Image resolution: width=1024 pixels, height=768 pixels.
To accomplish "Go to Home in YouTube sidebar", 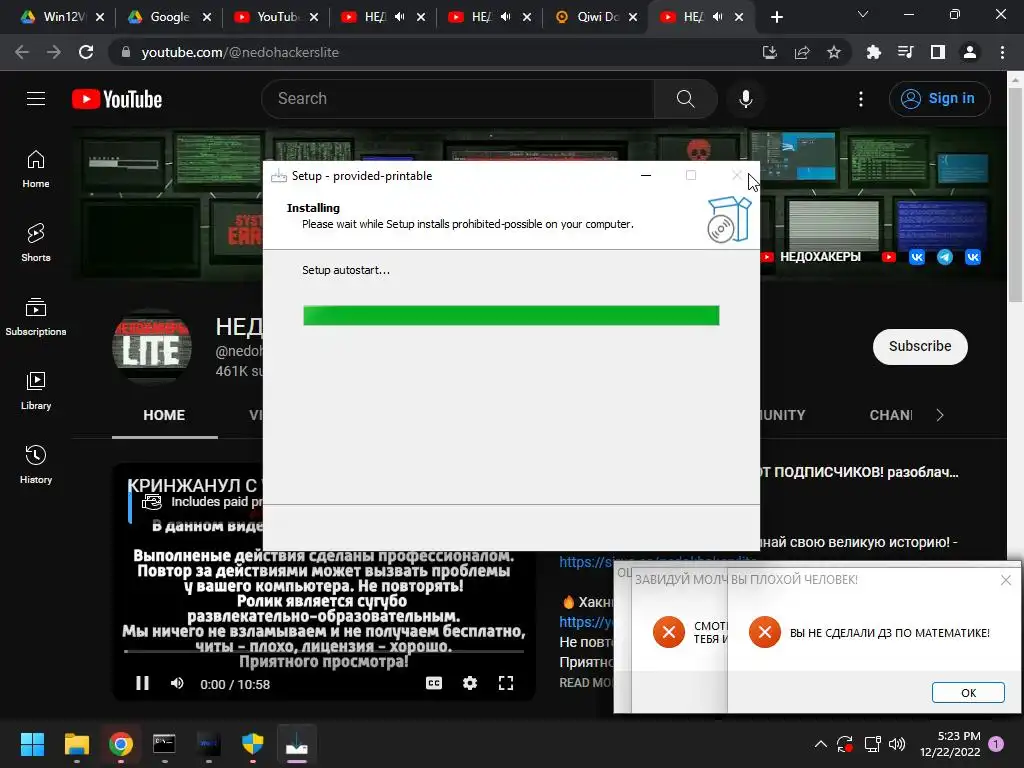I will (x=36, y=168).
